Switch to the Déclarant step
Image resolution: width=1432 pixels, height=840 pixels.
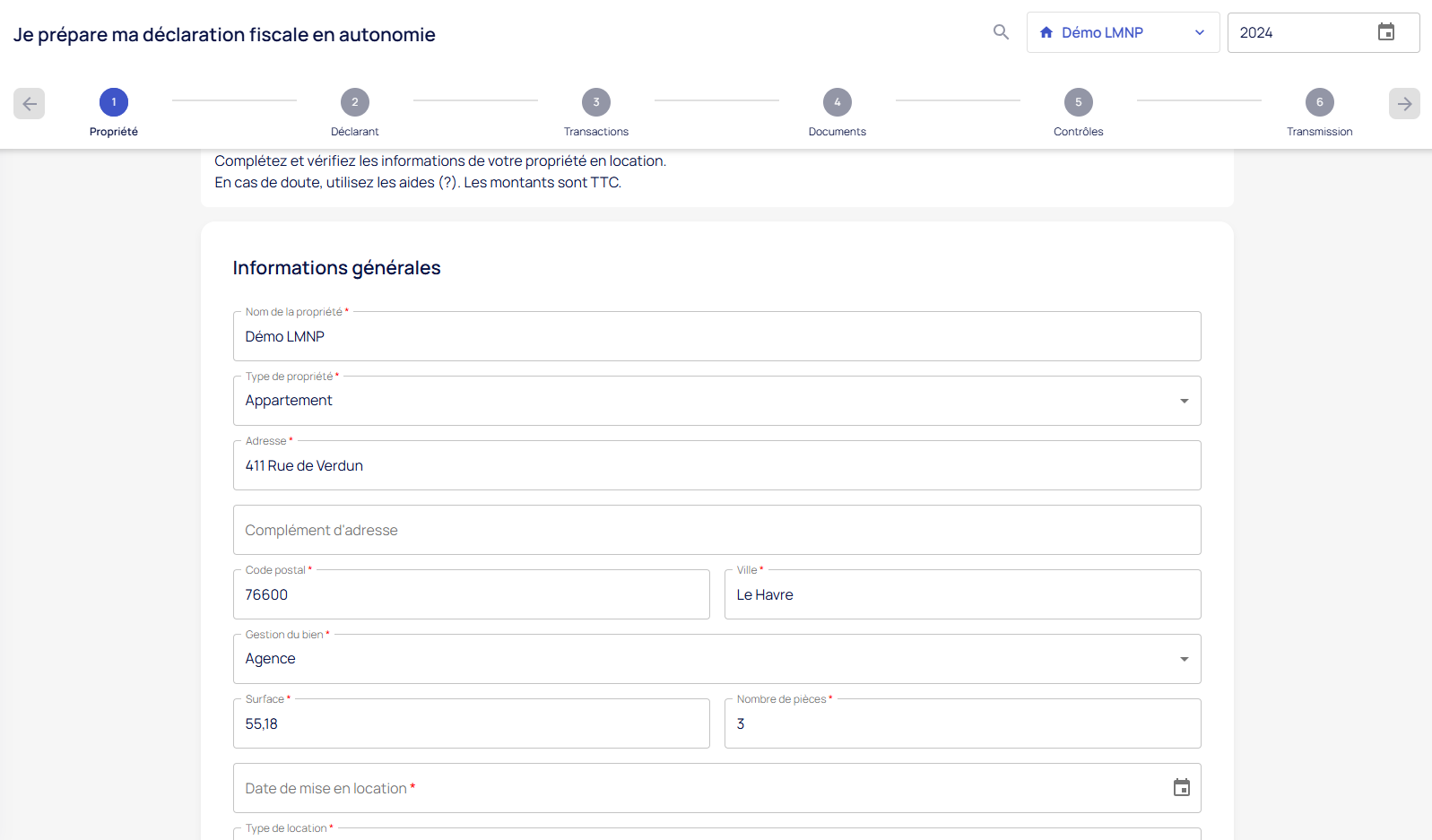[x=355, y=102]
